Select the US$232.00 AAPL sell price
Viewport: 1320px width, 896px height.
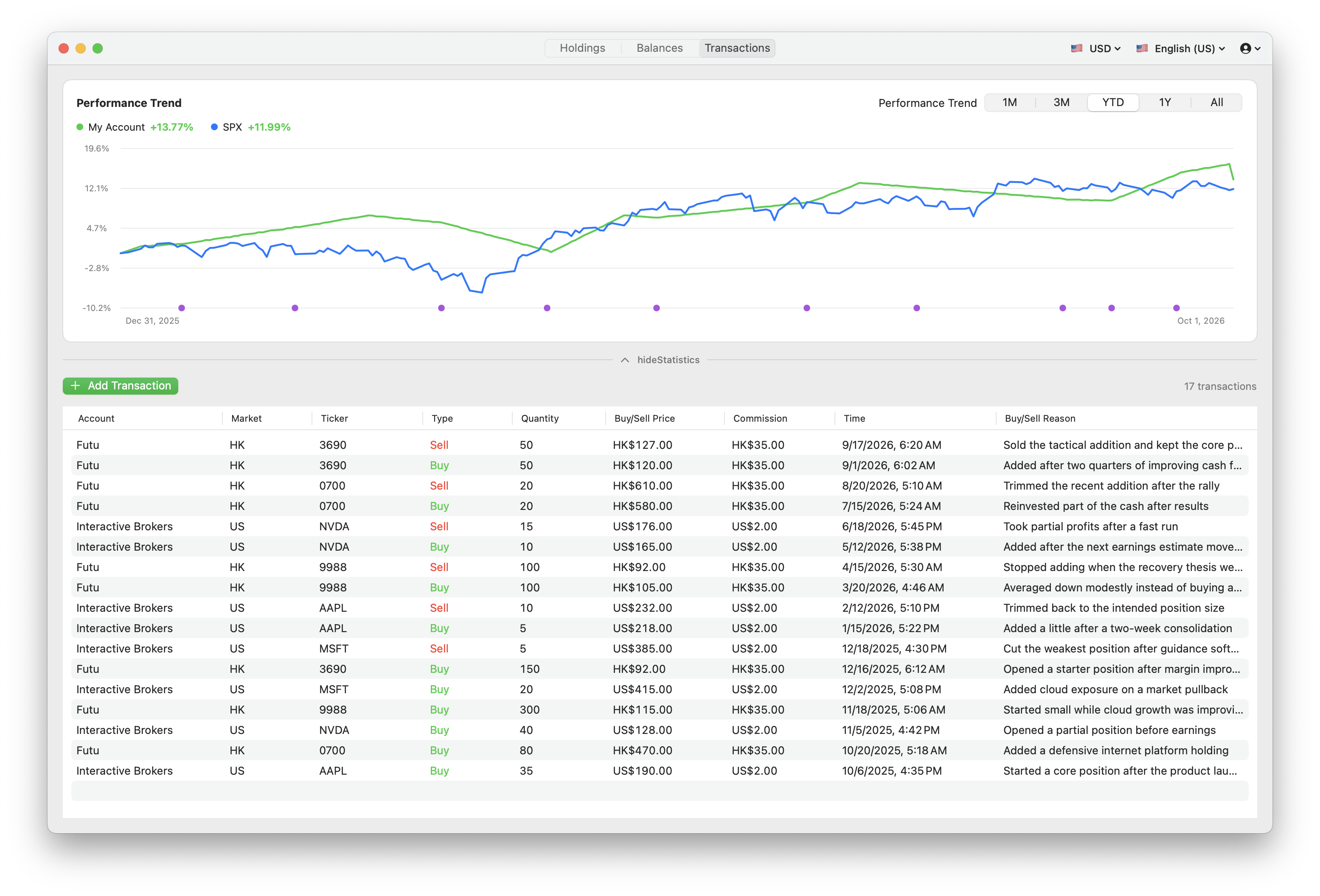click(x=643, y=608)
